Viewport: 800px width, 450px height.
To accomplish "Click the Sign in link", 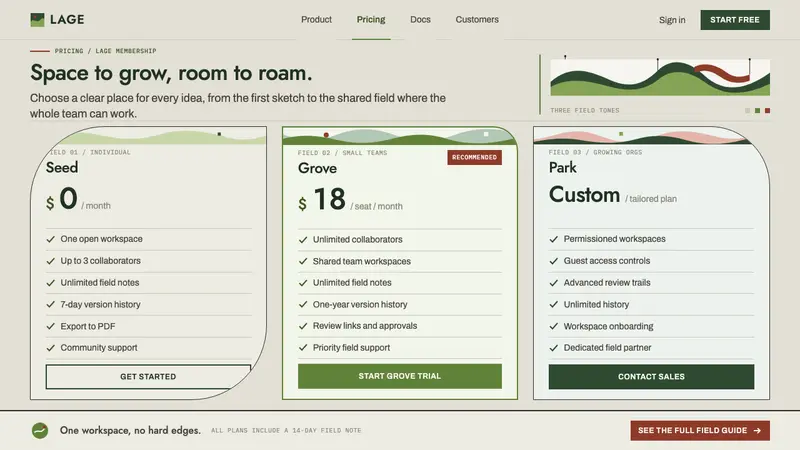I will [672, 20].
